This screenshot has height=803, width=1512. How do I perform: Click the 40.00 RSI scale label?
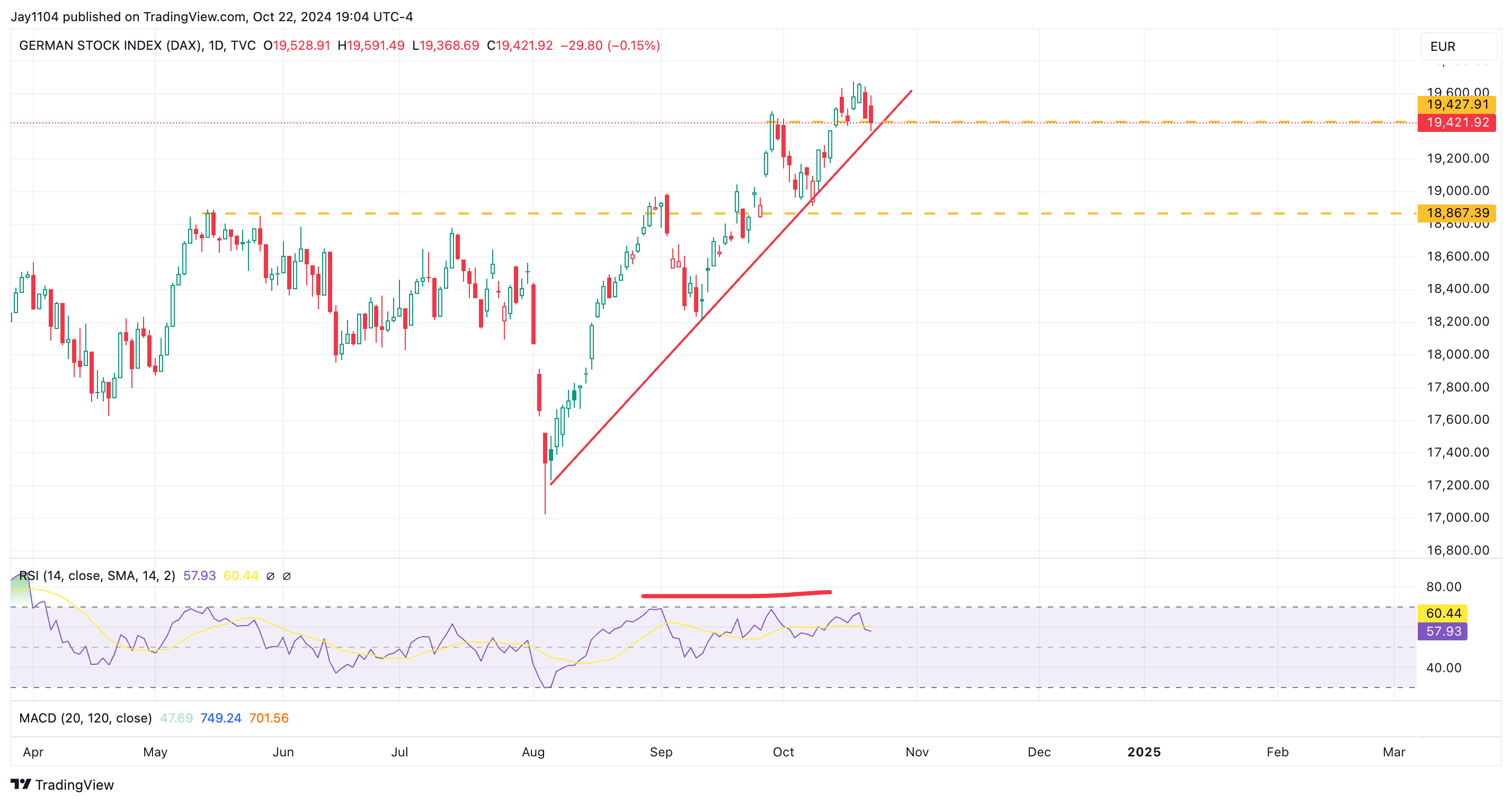click(1444, 668)
